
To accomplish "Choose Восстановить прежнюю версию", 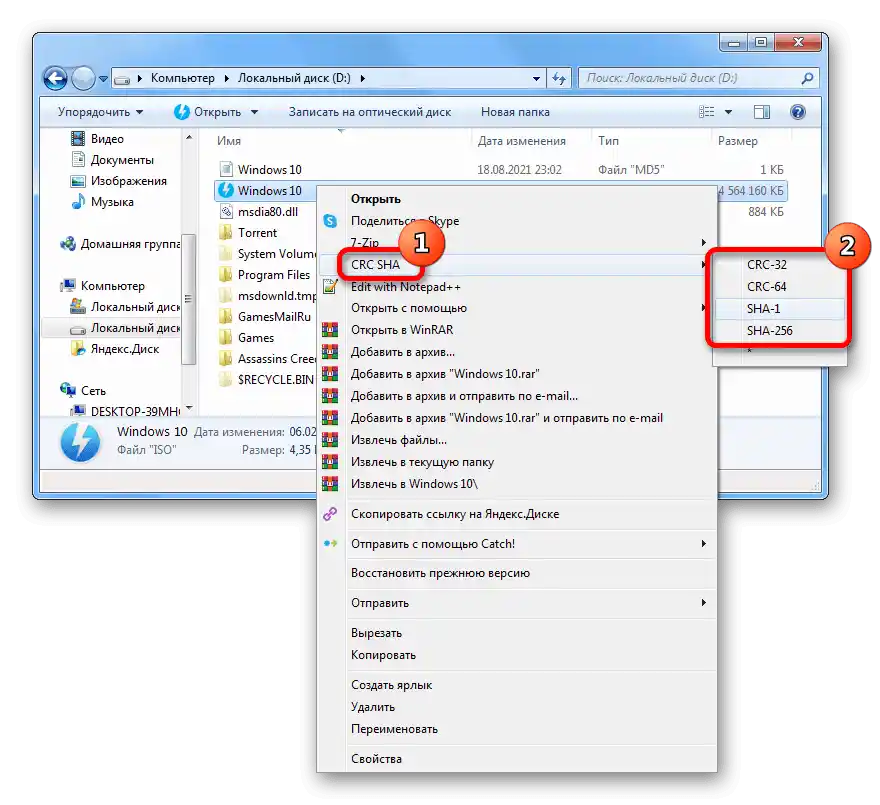I will (x=441, y=573).
